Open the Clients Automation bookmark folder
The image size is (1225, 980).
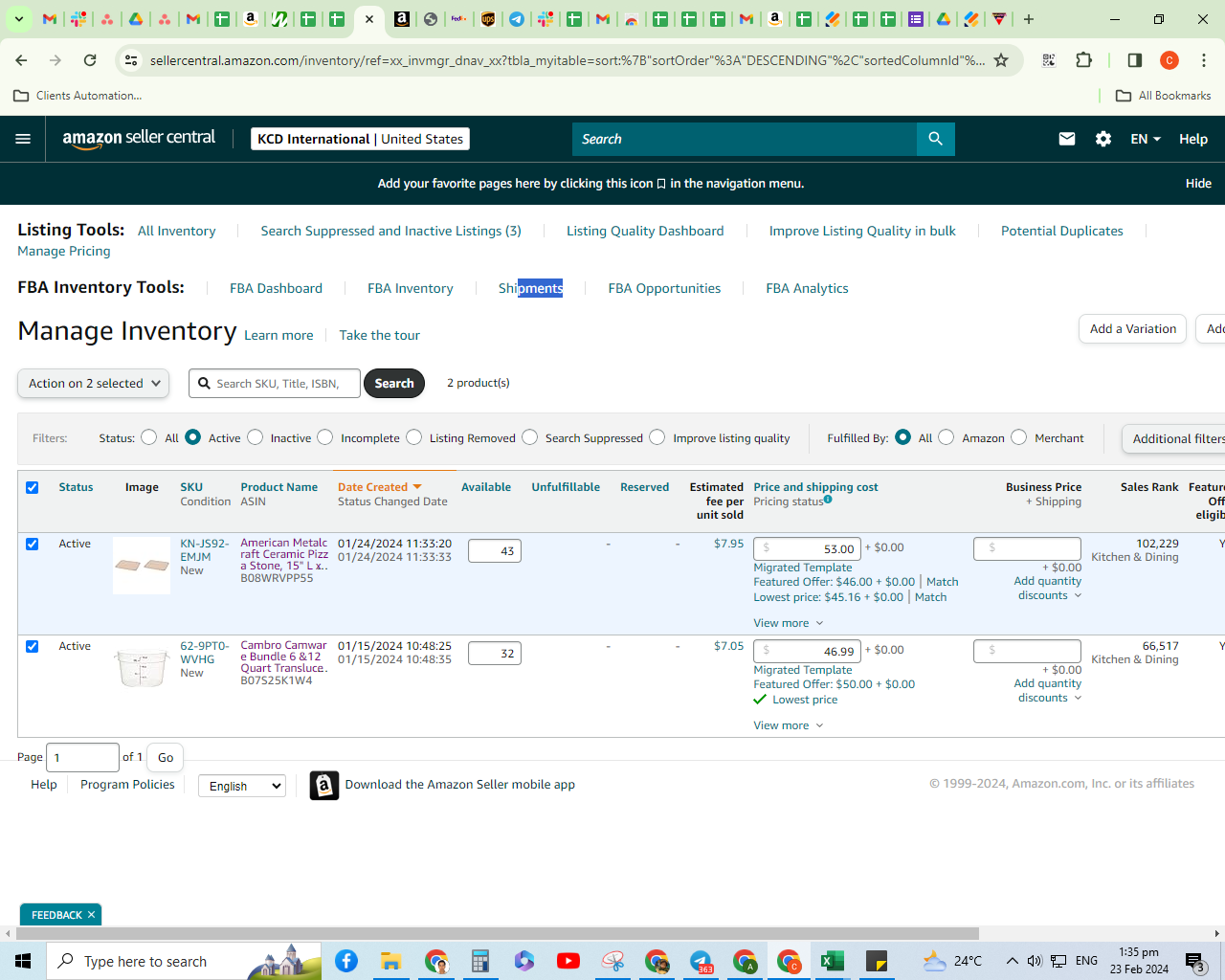78,96
